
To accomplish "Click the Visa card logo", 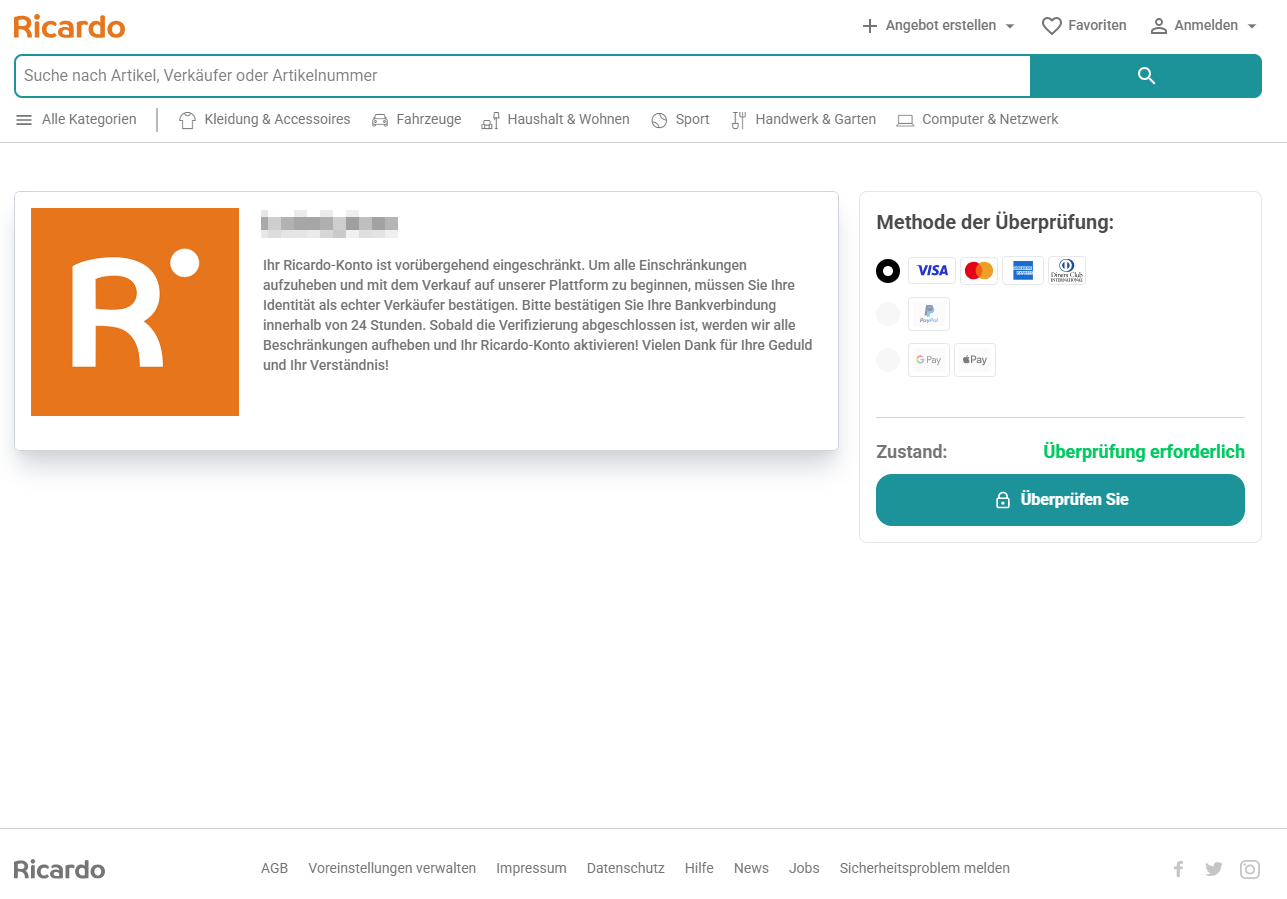I will click(932, 270).
